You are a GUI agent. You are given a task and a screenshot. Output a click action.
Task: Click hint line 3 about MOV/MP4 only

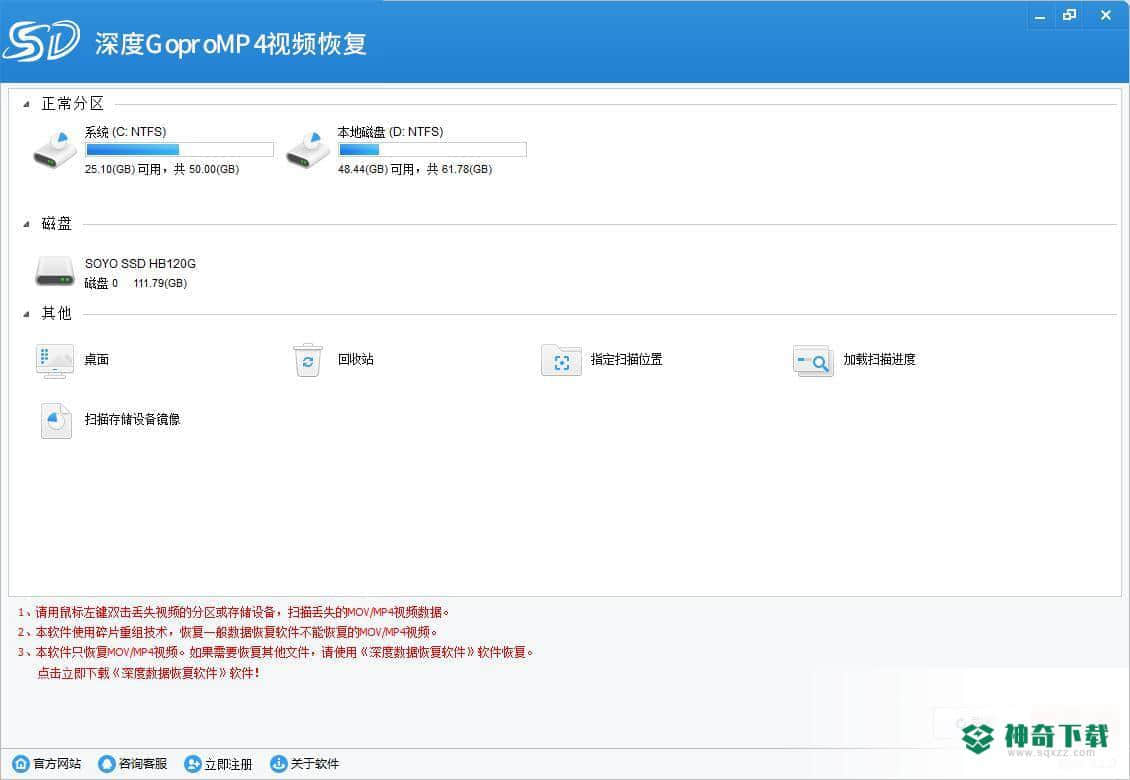(x=276, y=652)
